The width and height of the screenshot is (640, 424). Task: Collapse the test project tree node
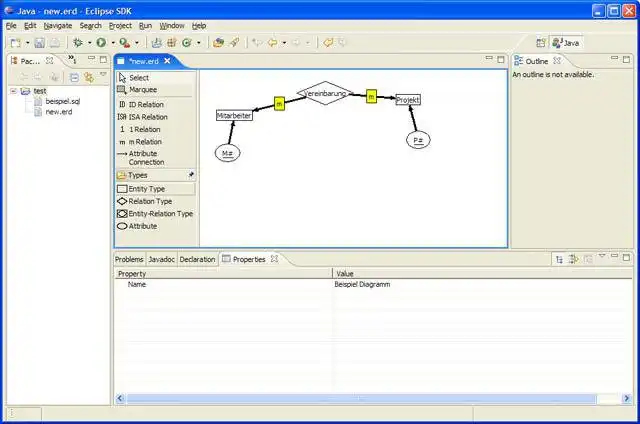click(x=13, y=91)
